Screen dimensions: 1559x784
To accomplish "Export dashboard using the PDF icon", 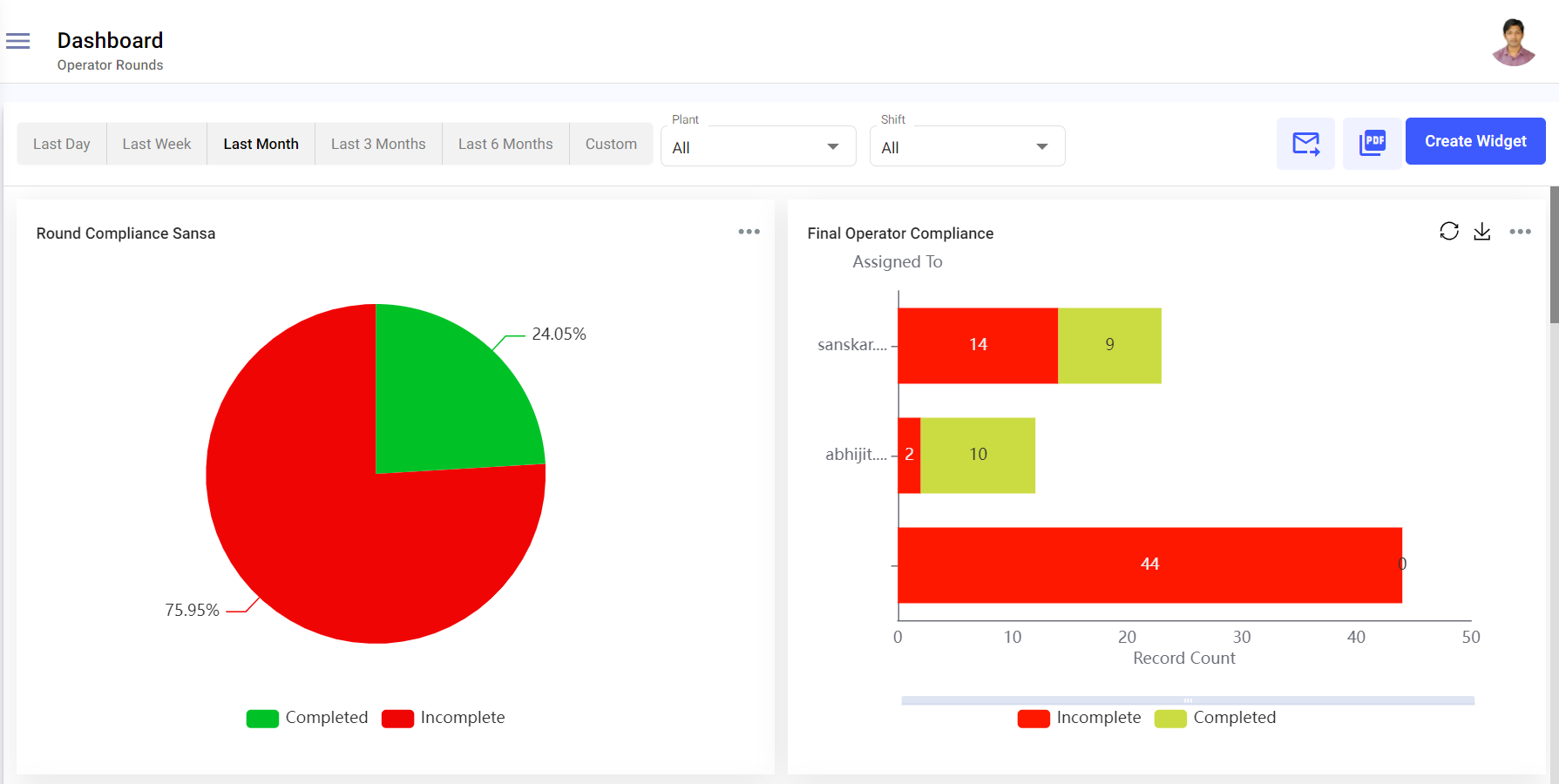I will [1372, 144].
